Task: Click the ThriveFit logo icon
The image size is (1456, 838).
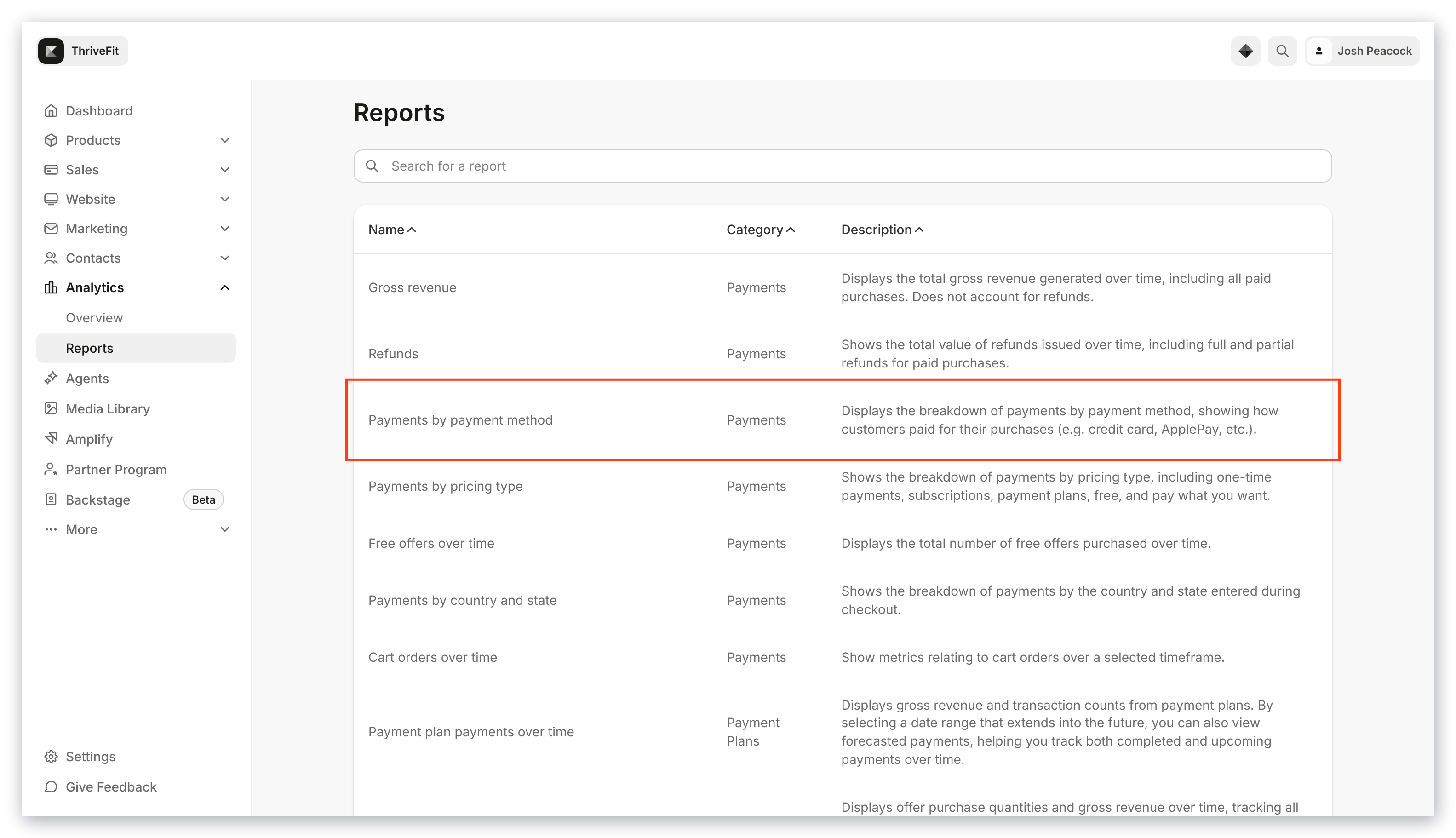Action: [x=51, y=51]
